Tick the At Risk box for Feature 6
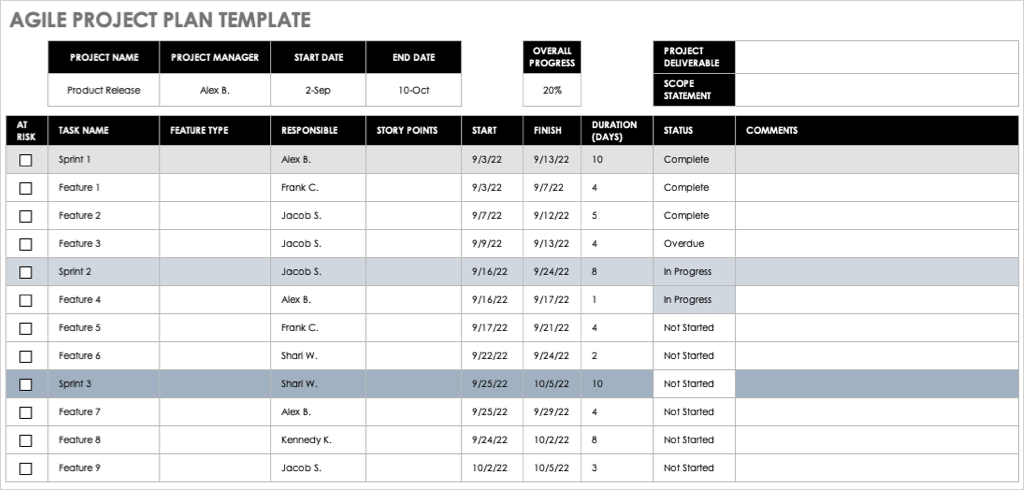Viewport: 1024px width, 490px height. (26, 356)
